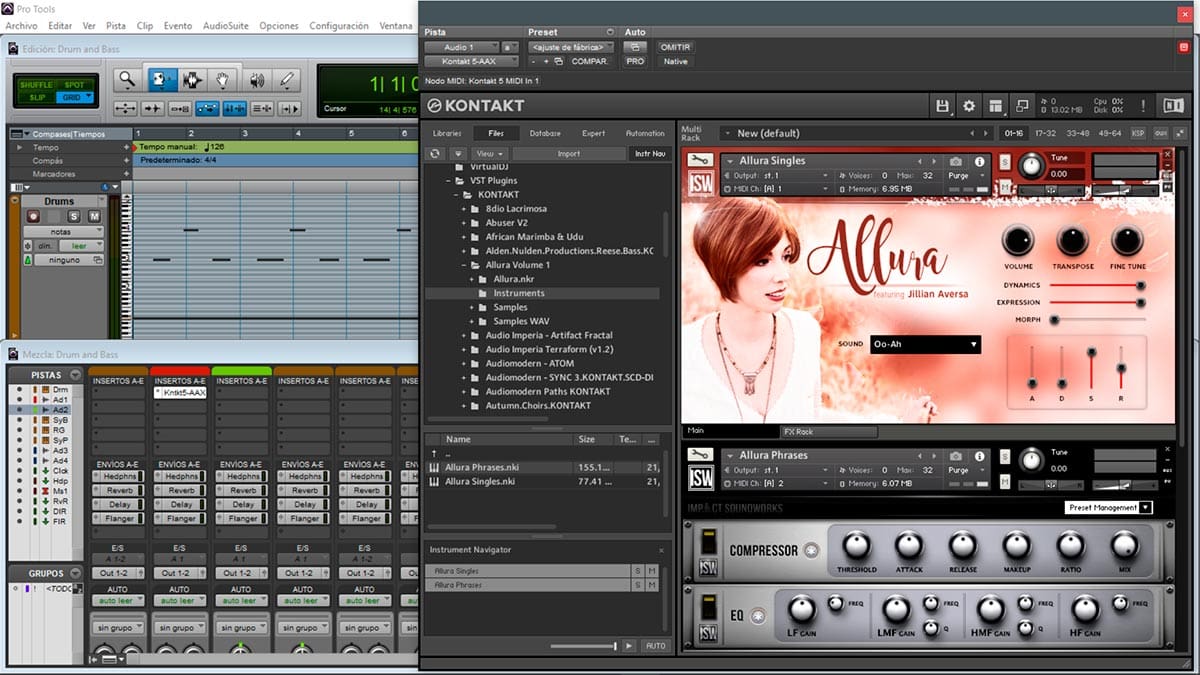The image size is (1200, 675).
Task: Toggle AUTO preview in file browser
Action: tap(654, 646)
